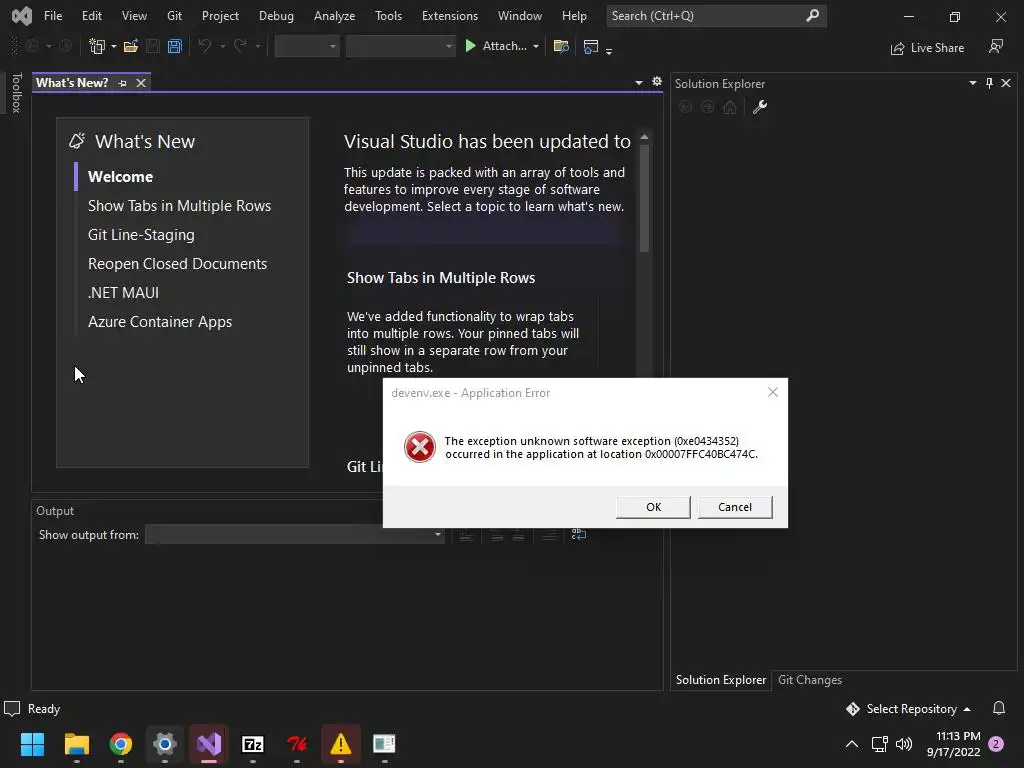Image resolution: width=1024 pixels, height=768 pixels.
Task: Open Visual Studio from the taskbar
Action: (209, 744)
